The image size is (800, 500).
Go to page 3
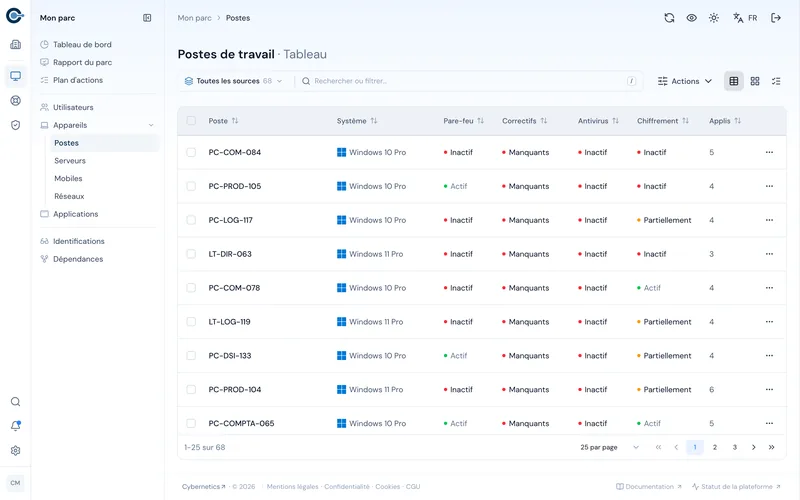[x=735, y=447]
